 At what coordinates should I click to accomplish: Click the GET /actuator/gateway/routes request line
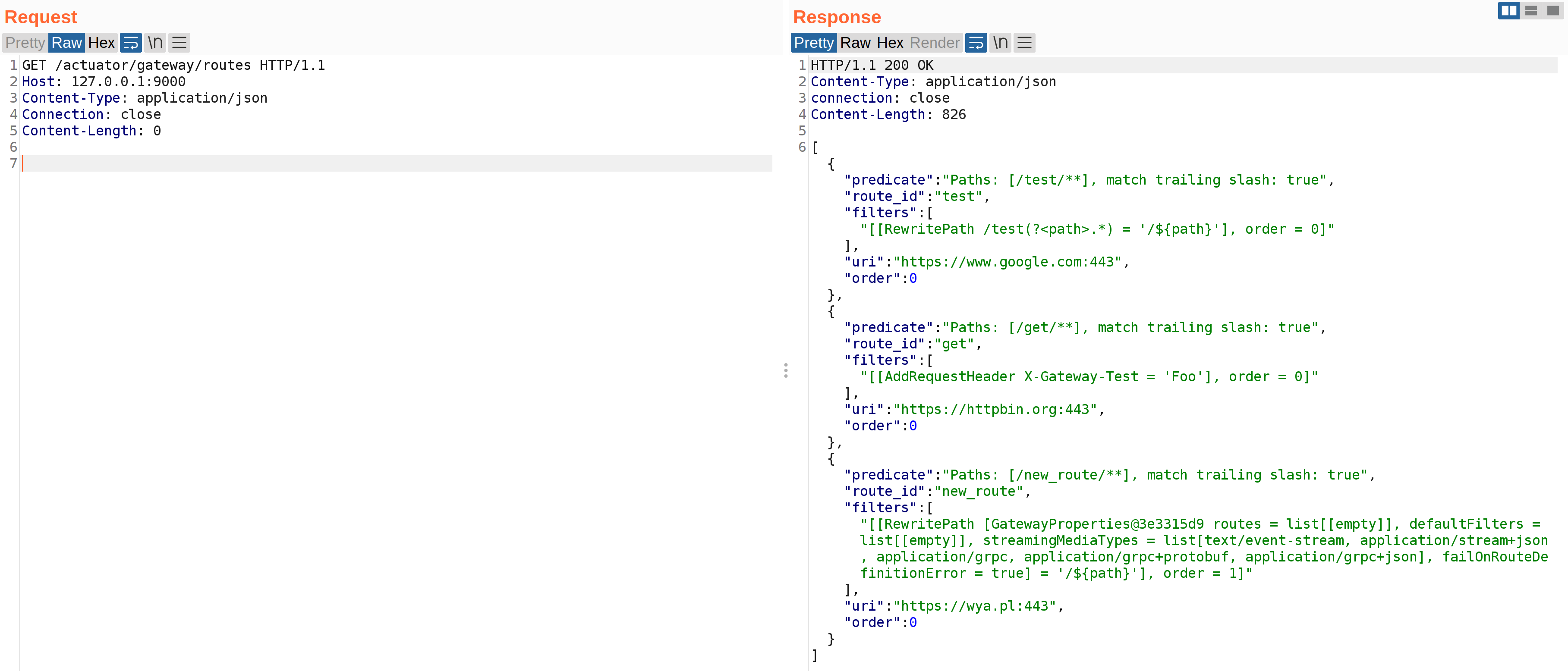click(173, 65)
